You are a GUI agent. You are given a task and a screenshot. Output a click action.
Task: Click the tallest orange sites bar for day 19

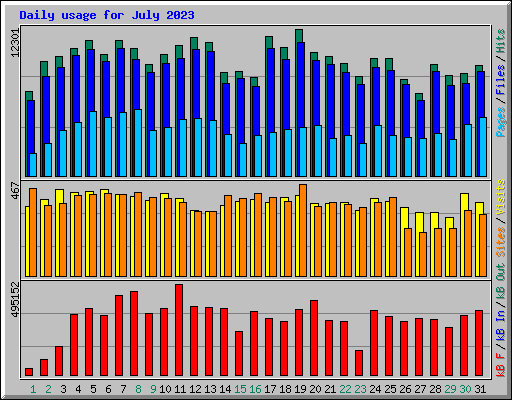click(x=303, y=230)
